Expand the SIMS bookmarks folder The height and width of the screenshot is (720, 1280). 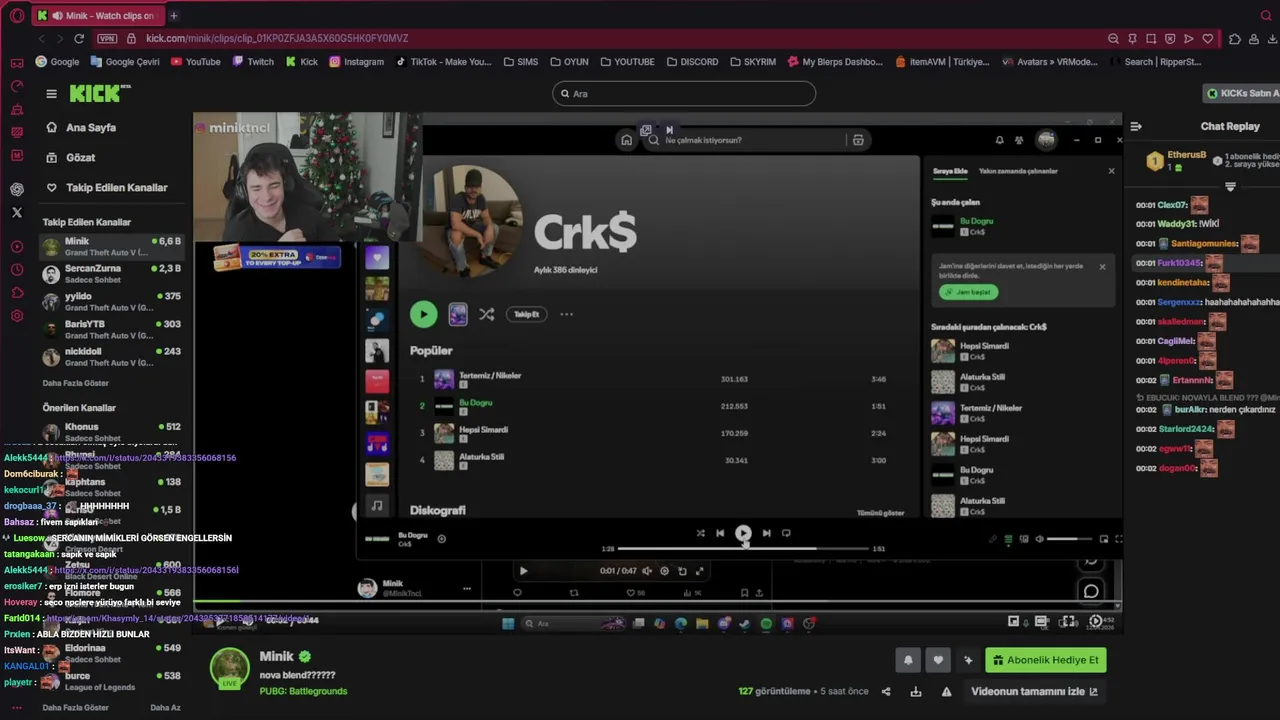(x=520, y=61)
